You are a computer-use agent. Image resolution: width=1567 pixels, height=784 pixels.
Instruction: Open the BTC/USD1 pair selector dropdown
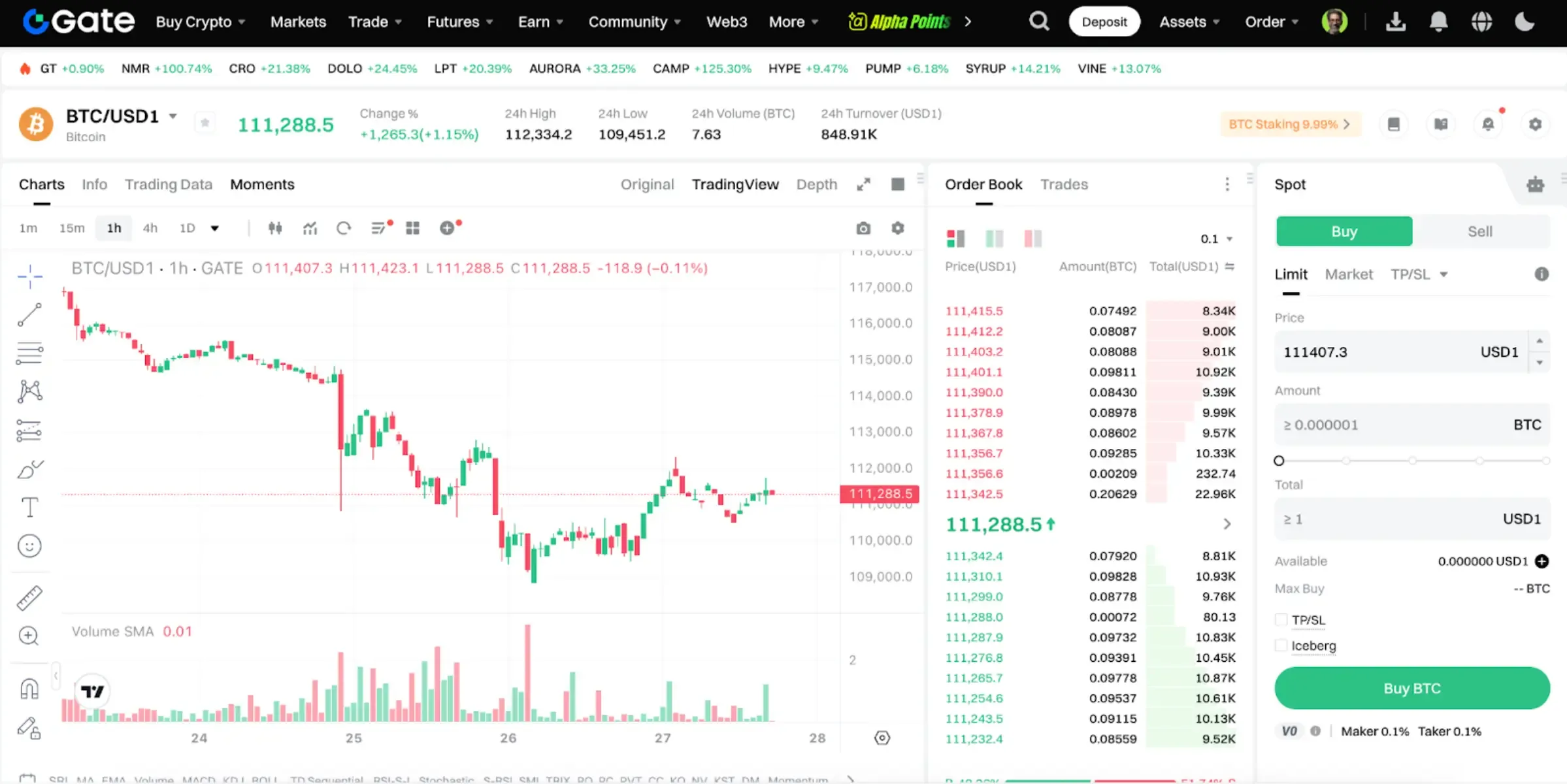point(173,116)
